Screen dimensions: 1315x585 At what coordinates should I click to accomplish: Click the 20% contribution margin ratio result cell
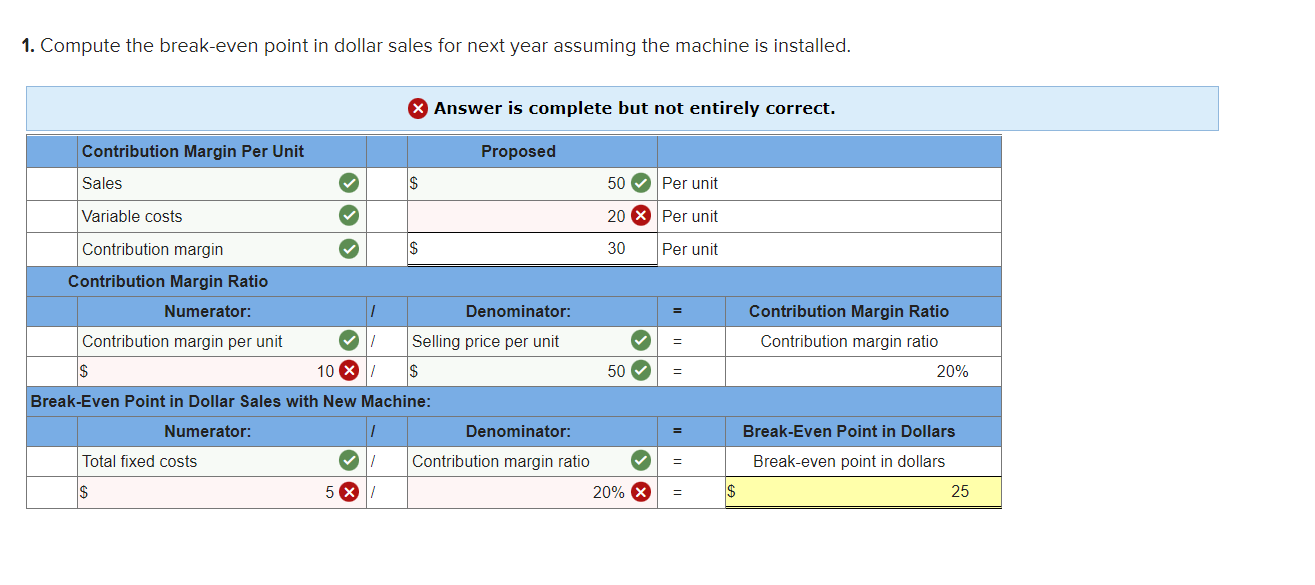click(x=860, y=371)
